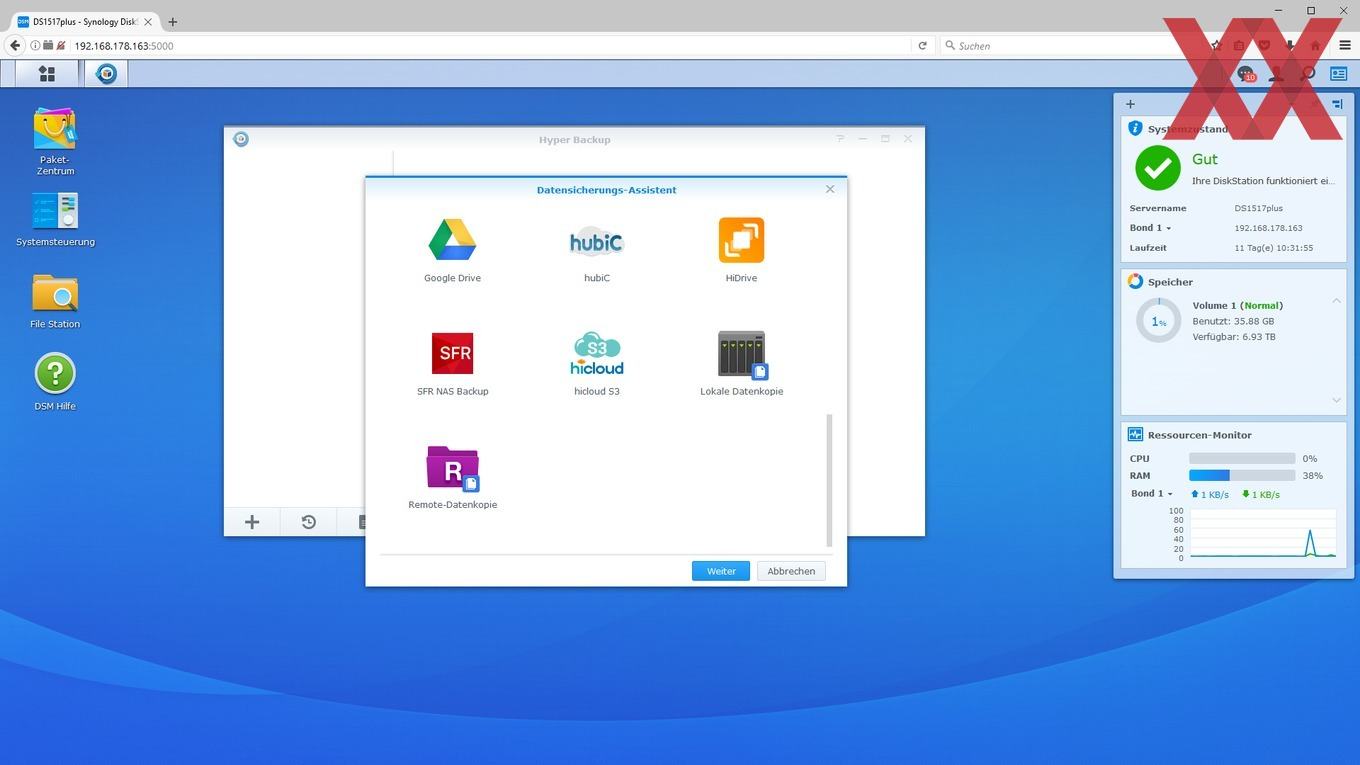
Task: Click Laufzeit value 11 Tag(e) 10:31:55
Action: (1274, 248)
